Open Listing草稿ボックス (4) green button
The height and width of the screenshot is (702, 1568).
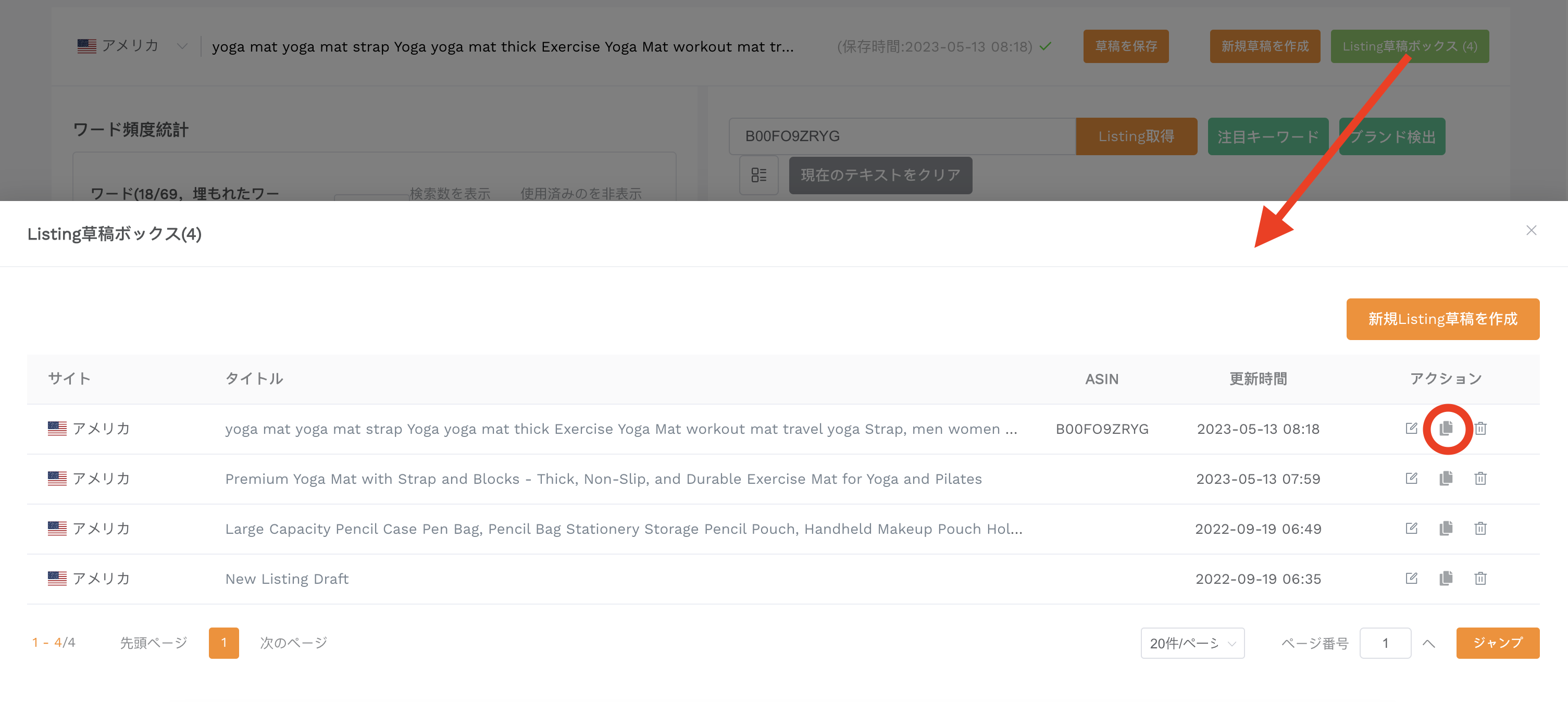(x=1409, y=46)
